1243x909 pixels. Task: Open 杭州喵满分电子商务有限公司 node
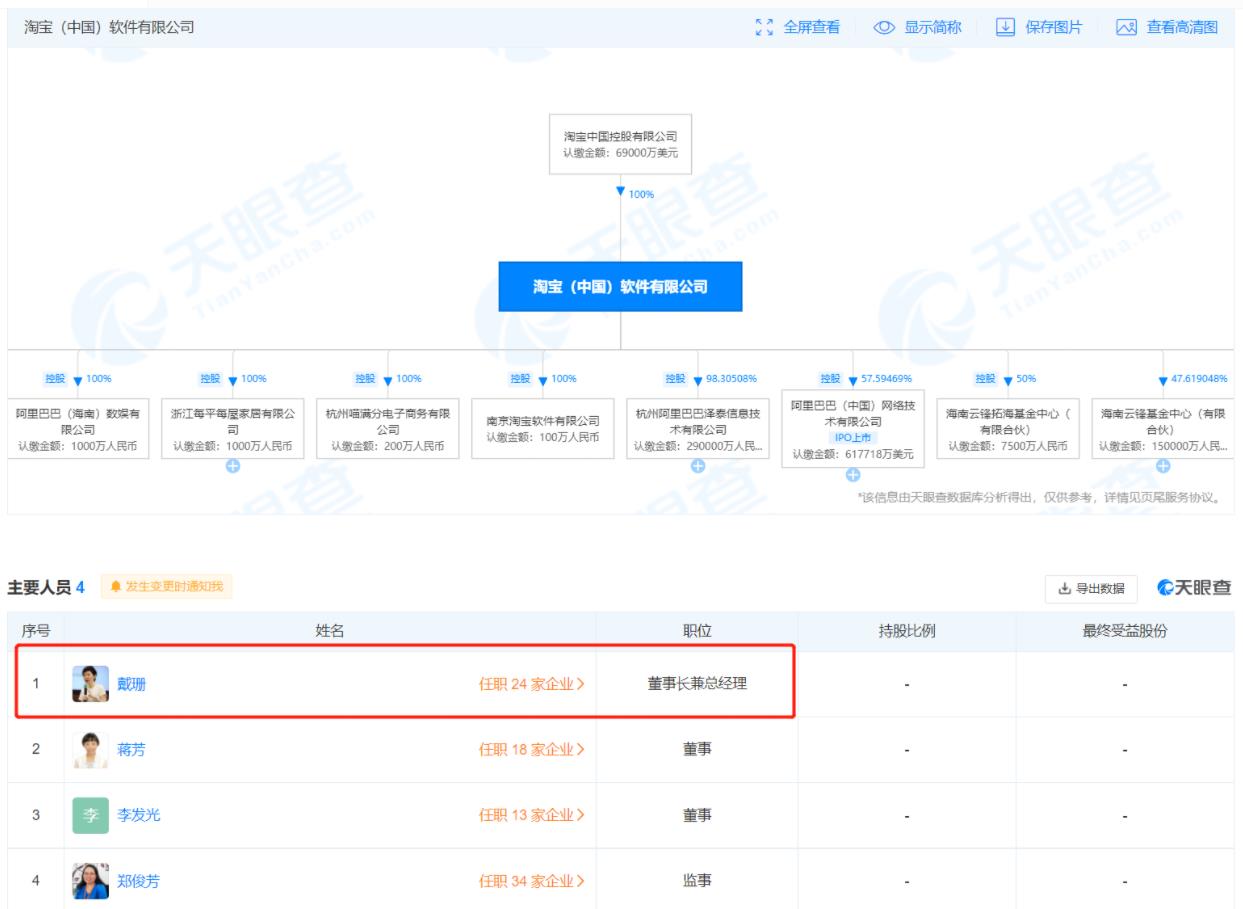point(387,430)
